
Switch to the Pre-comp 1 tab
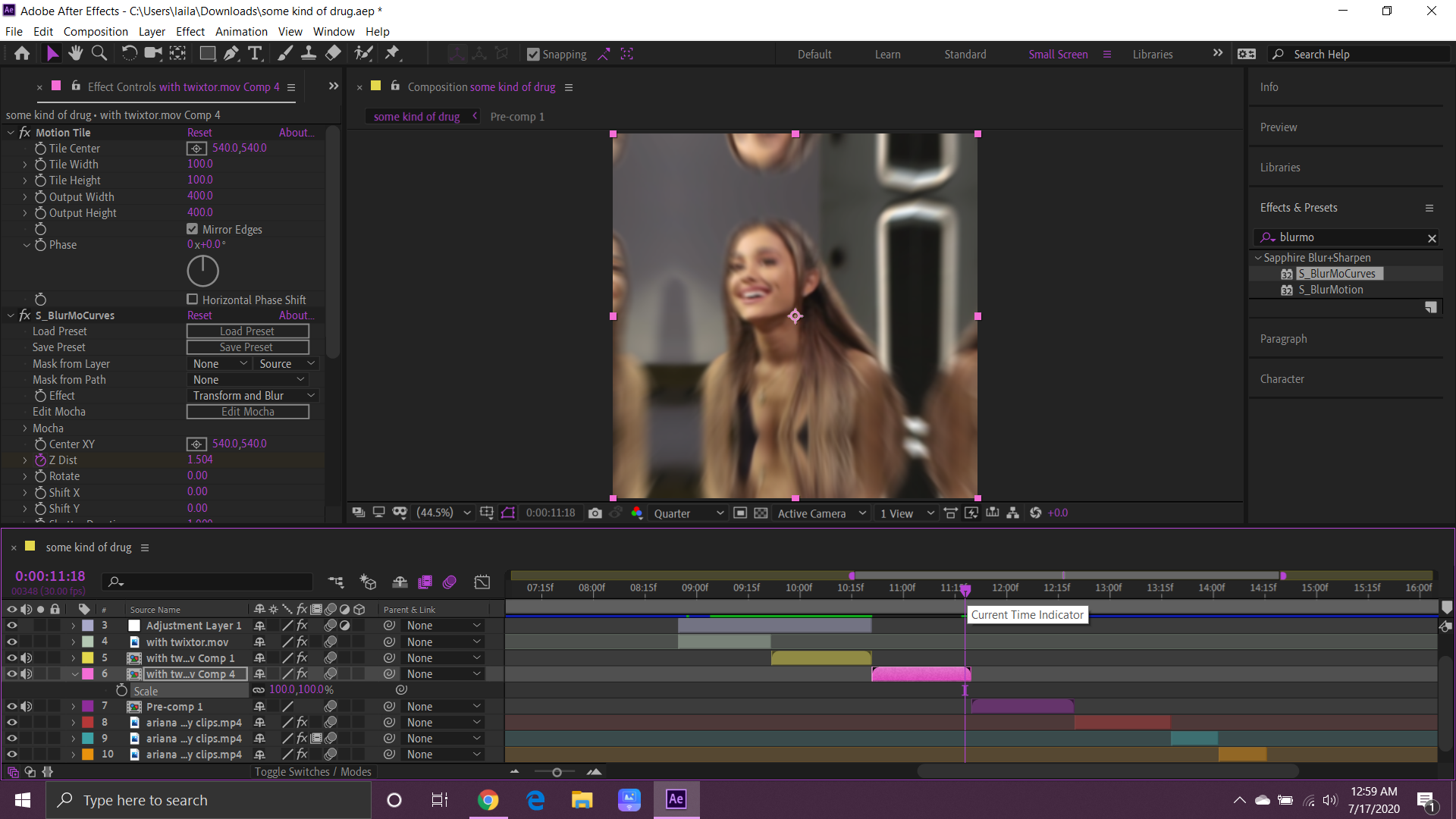coord(518,116)
